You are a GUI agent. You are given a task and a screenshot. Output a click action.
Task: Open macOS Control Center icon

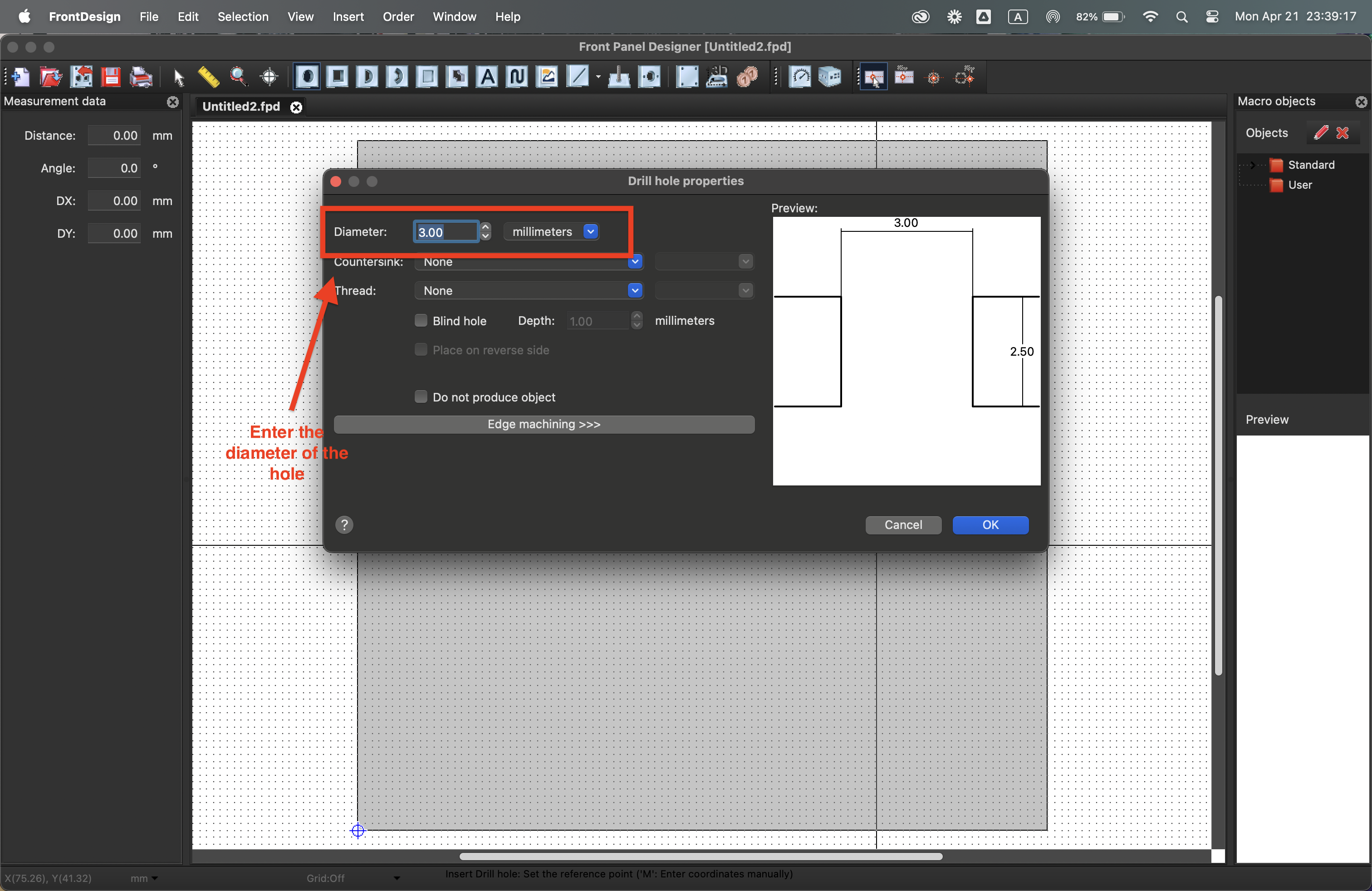tap(1212, 17)
